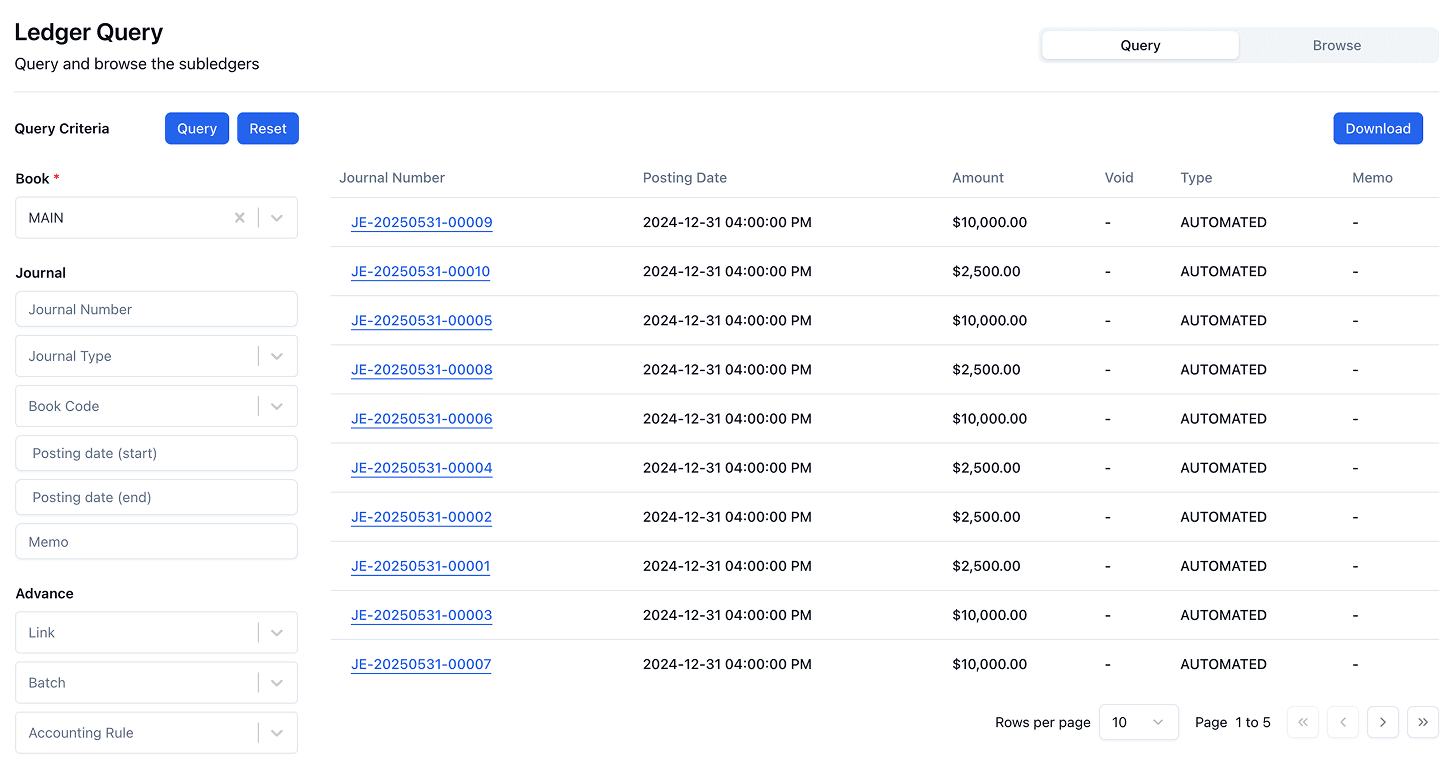Go to next page arrow icon

click(1383, 722)
